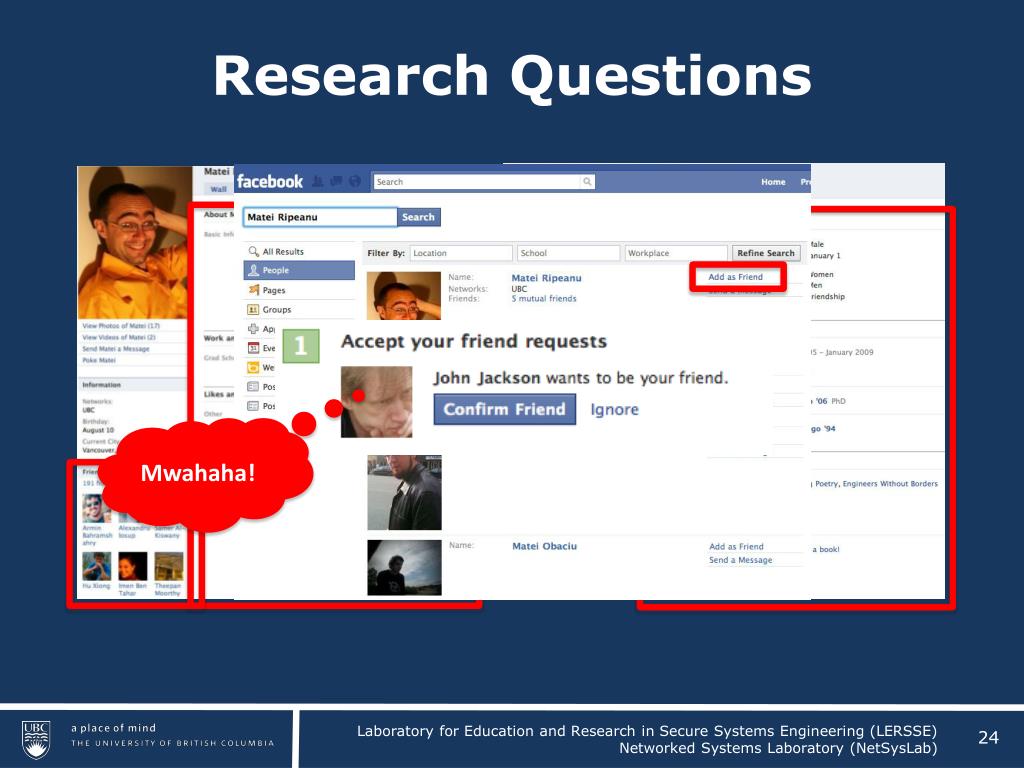Open Imen Ben Tahar's friend thumbnail
This screenshot has height=768, width=1024.
tap(133, 566)
